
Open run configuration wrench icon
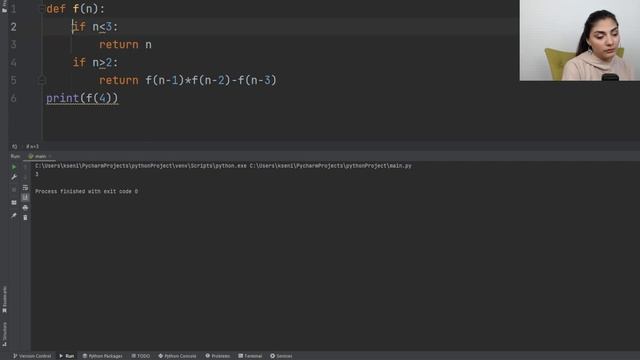[14, 177]
